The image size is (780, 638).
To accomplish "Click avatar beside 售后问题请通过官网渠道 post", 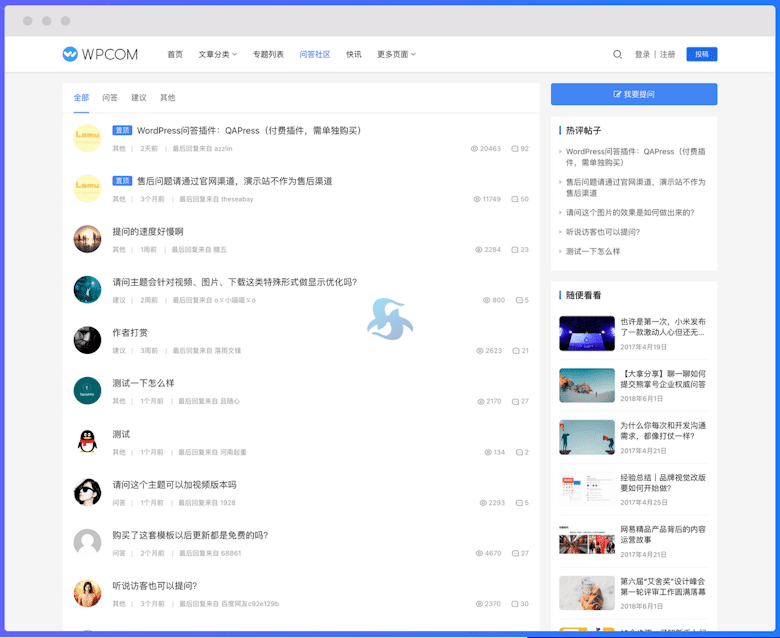I will click(88, 188).
